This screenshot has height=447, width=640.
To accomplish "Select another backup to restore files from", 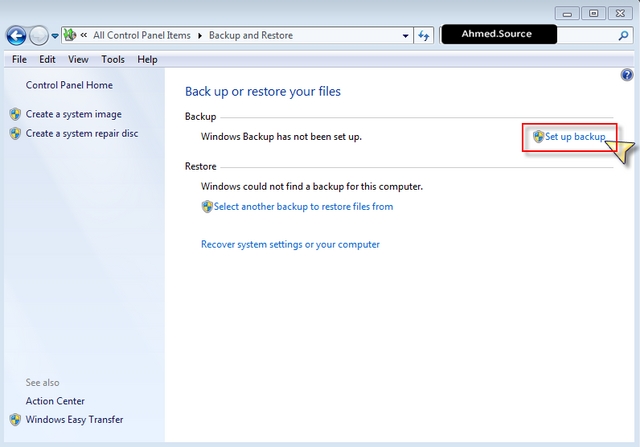I will click(303, 207).
